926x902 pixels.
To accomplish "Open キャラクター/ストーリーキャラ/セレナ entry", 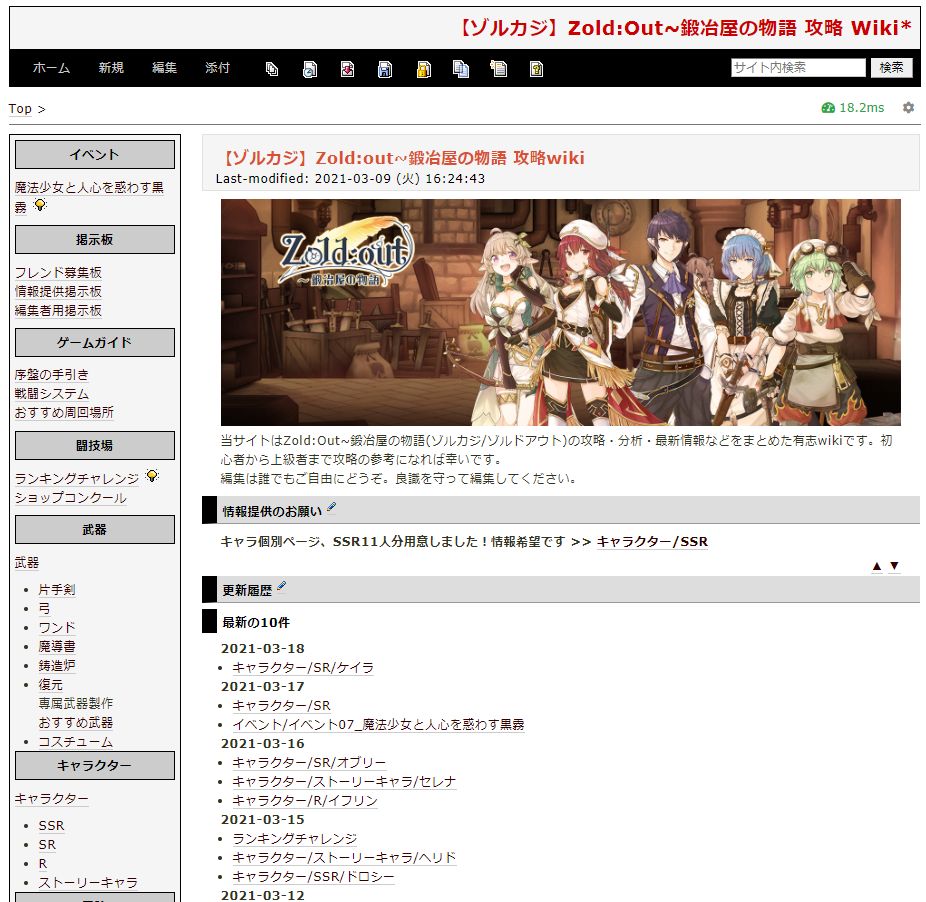I will tap(344, 781).
